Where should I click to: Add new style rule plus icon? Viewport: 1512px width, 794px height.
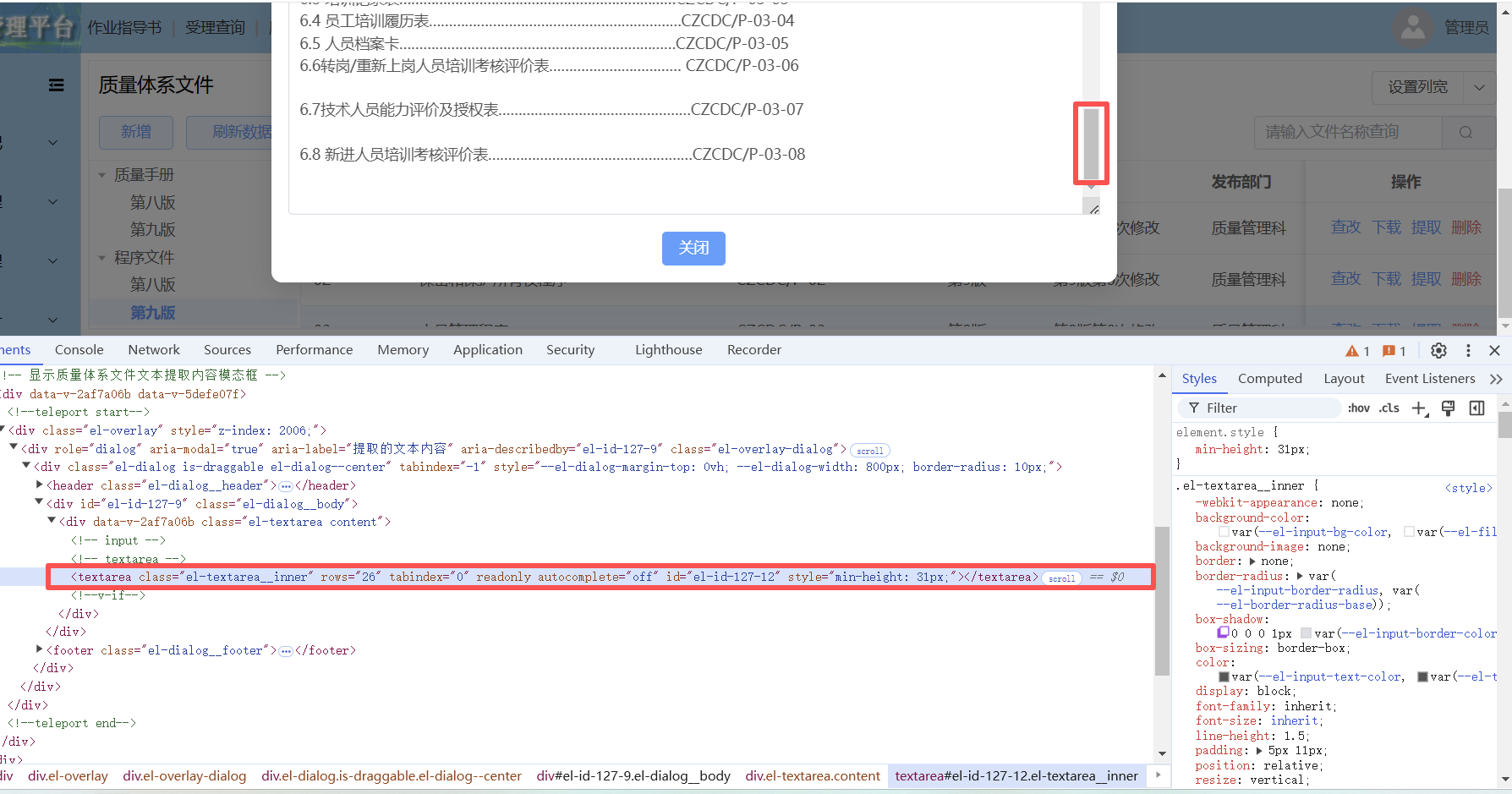point(1420,408)
